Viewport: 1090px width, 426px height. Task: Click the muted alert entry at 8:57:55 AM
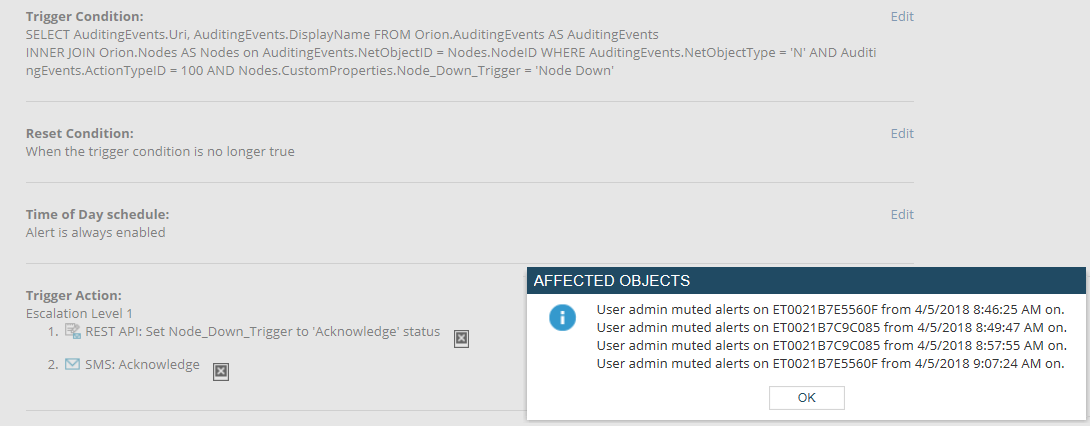coord(829,345)
